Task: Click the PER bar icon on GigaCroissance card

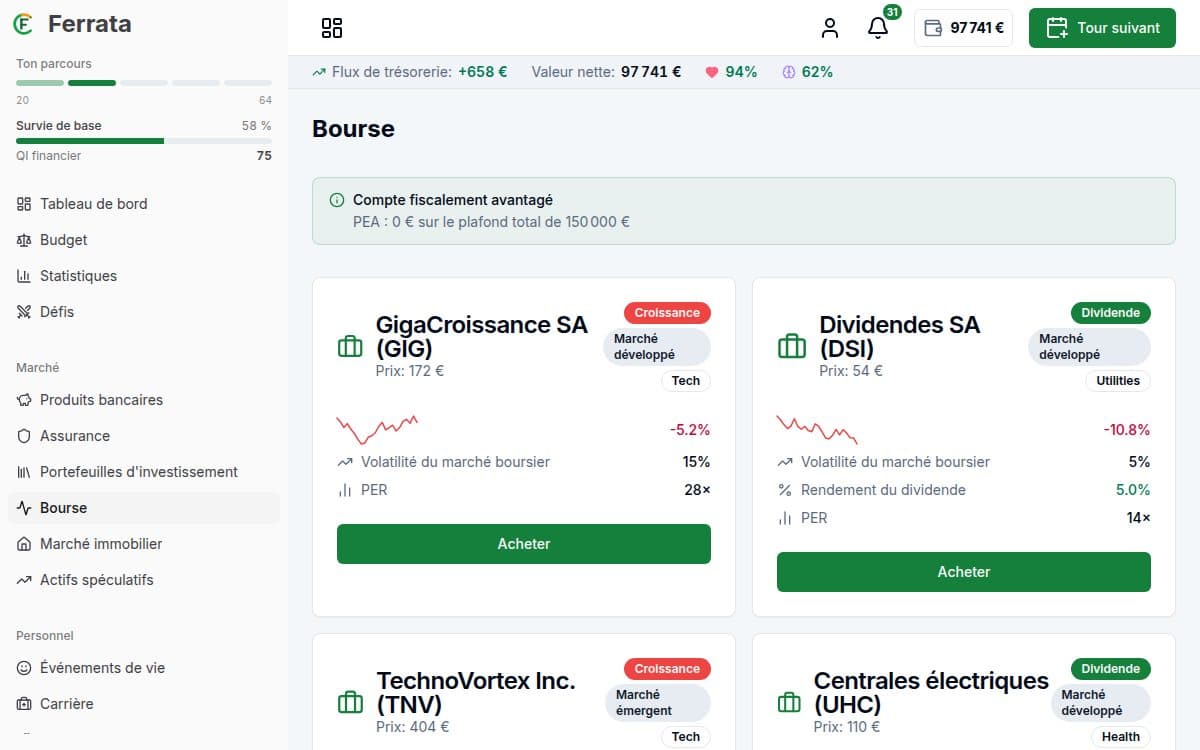Action: coord(345,490)
